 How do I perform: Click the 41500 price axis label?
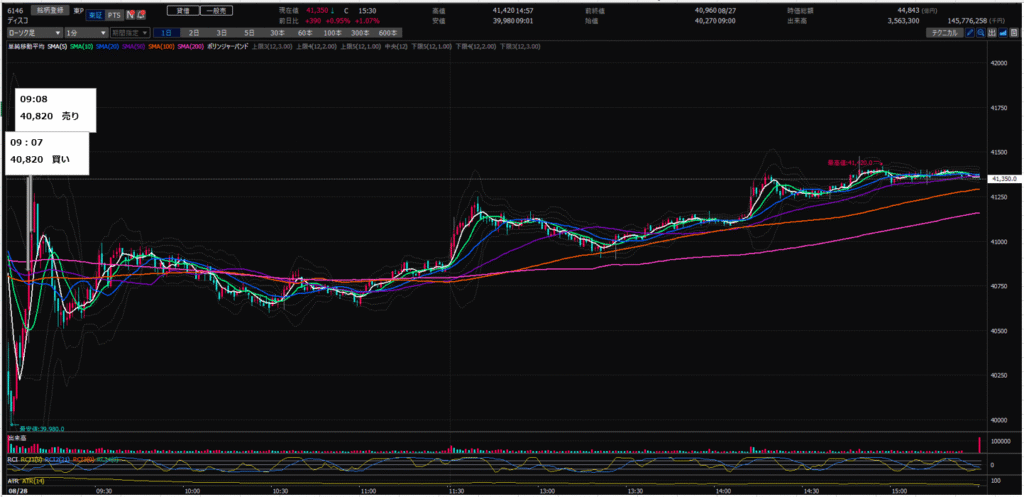coord(999,152)
